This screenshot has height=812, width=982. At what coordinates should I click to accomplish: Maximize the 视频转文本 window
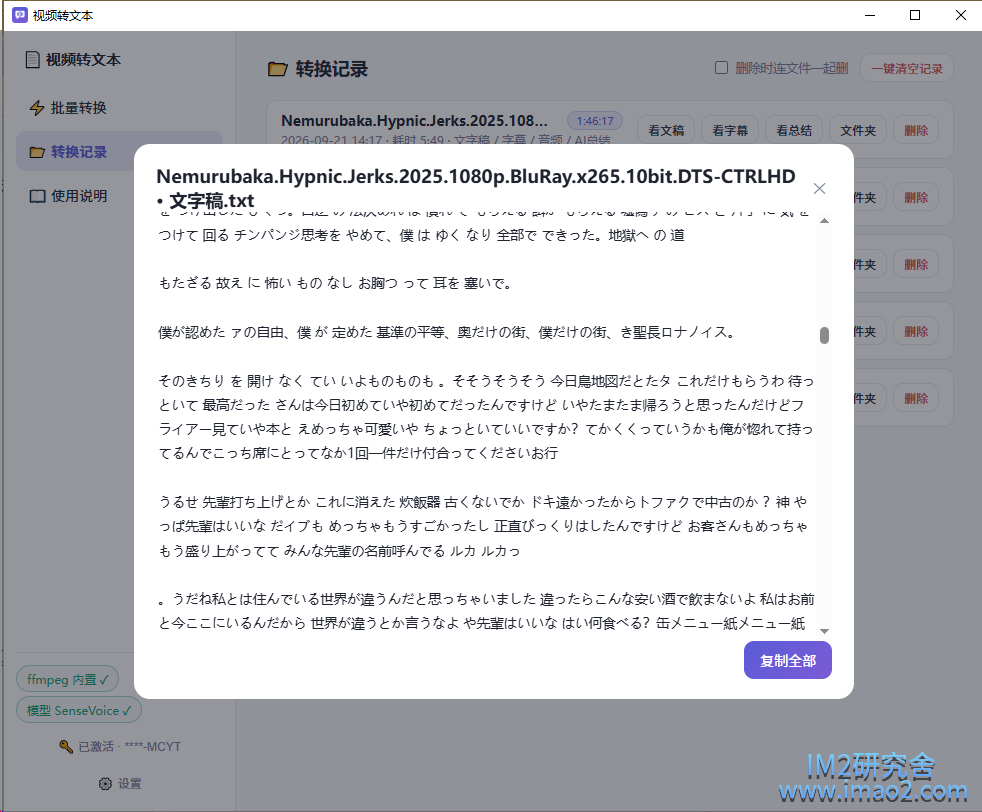915,15
